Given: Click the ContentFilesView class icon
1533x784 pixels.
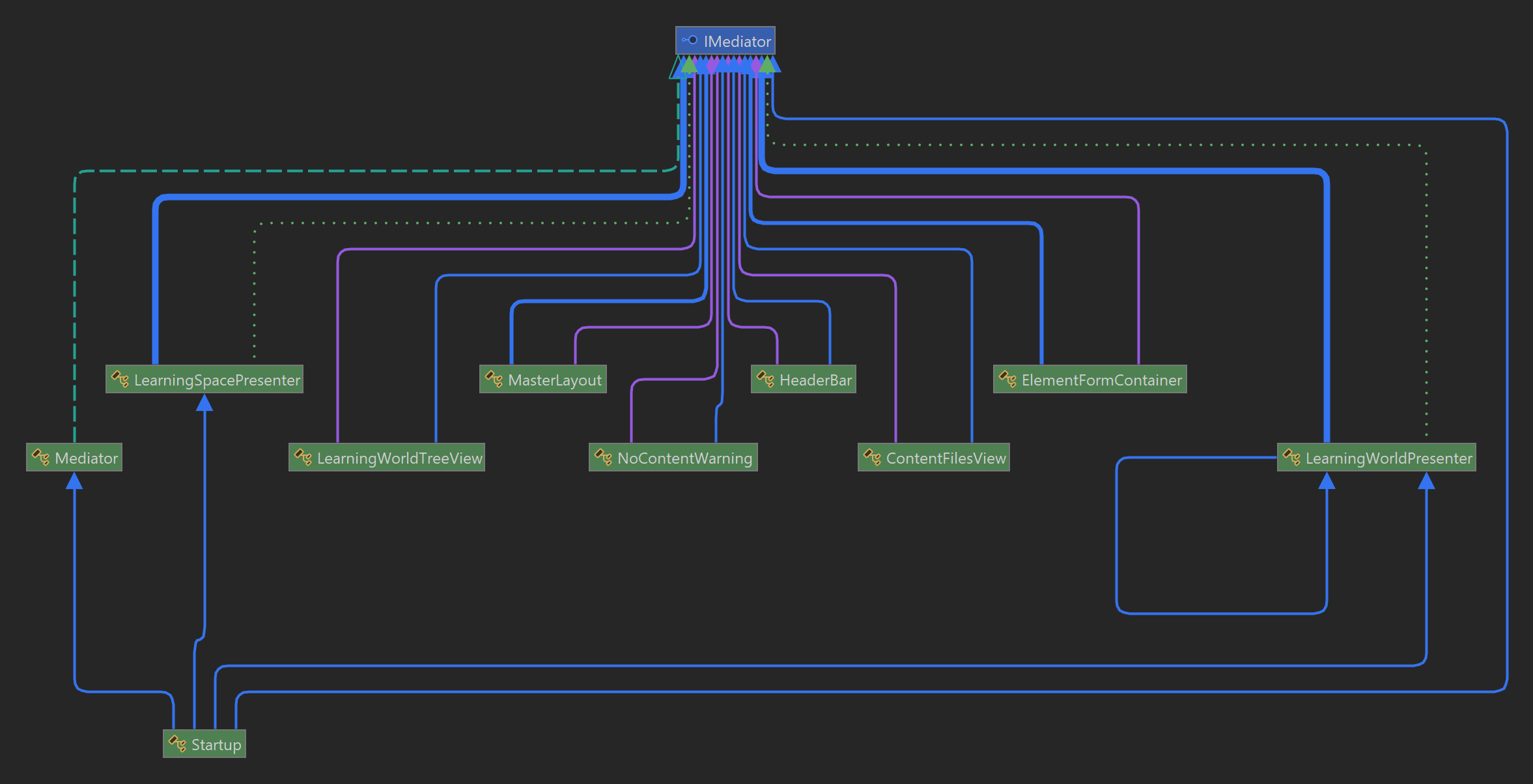Looking at the screenshot, I should click(x=872, y=457).
